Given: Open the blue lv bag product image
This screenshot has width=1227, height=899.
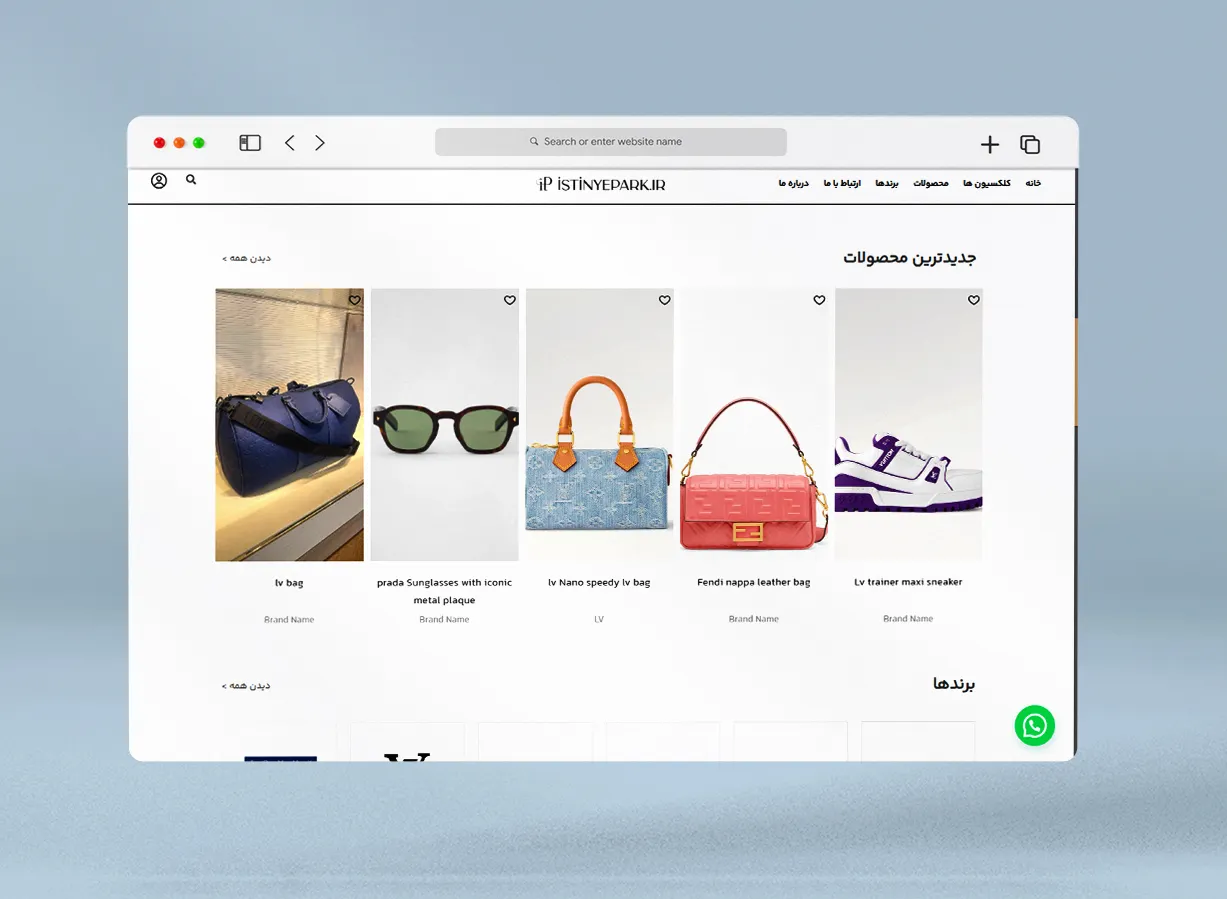Looking at the screenshot, I should tap(289, 424).
